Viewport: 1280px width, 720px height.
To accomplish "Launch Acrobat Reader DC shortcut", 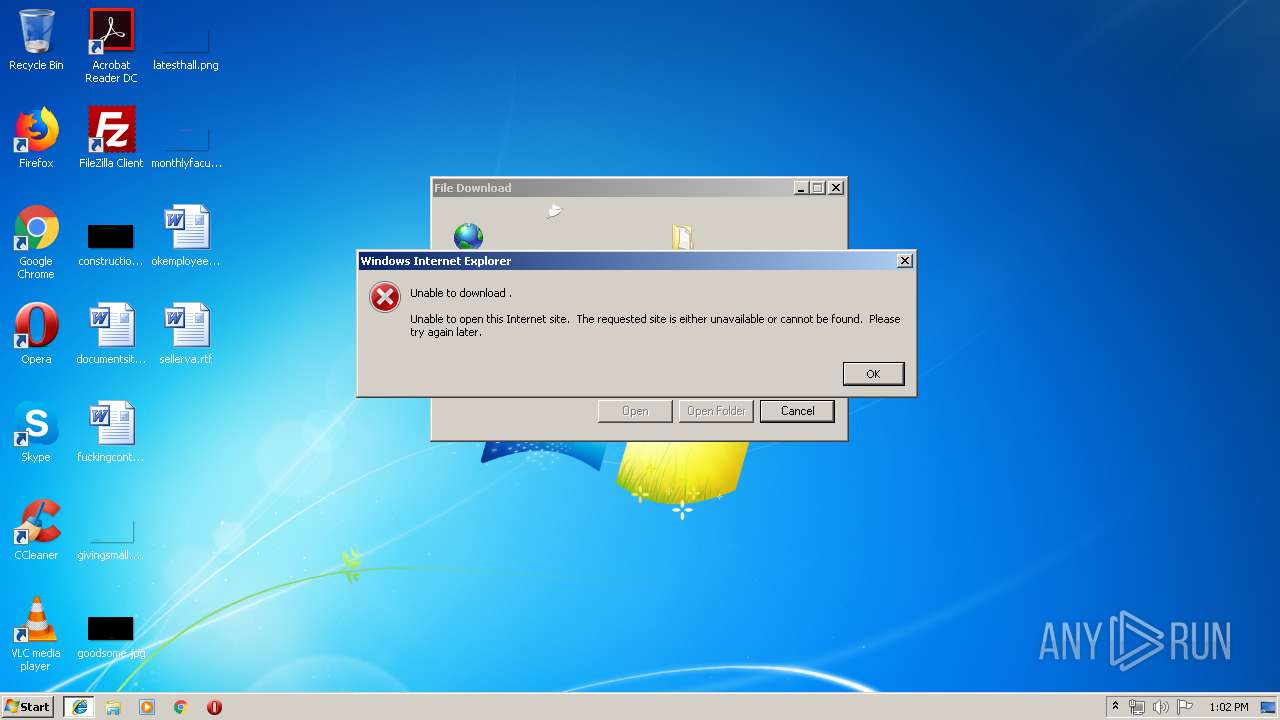I will coord(111,45).
